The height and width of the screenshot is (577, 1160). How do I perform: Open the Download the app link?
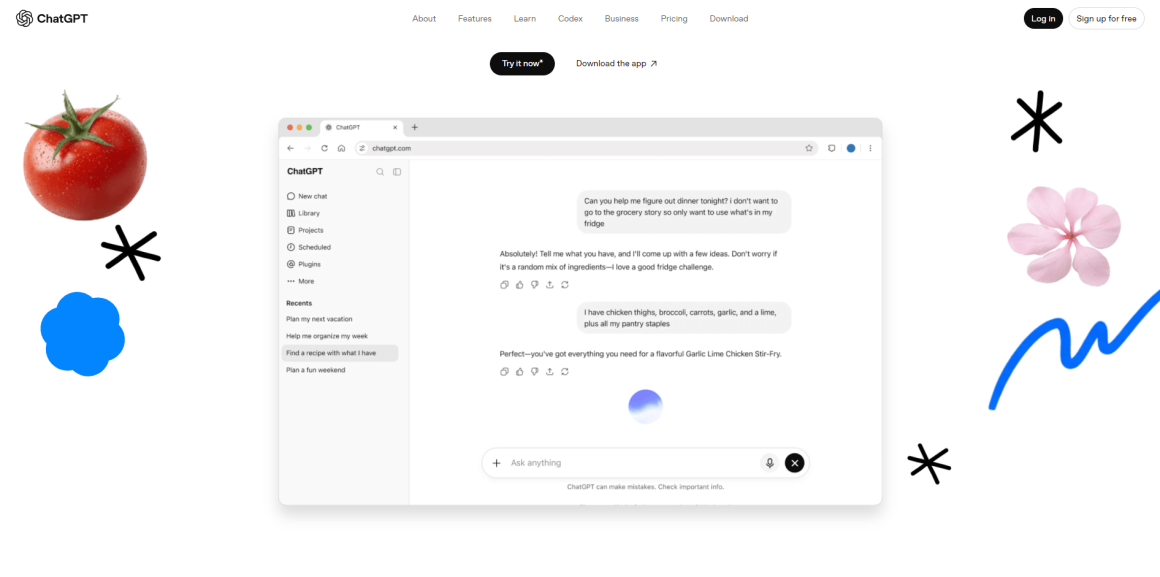(616, 64)
